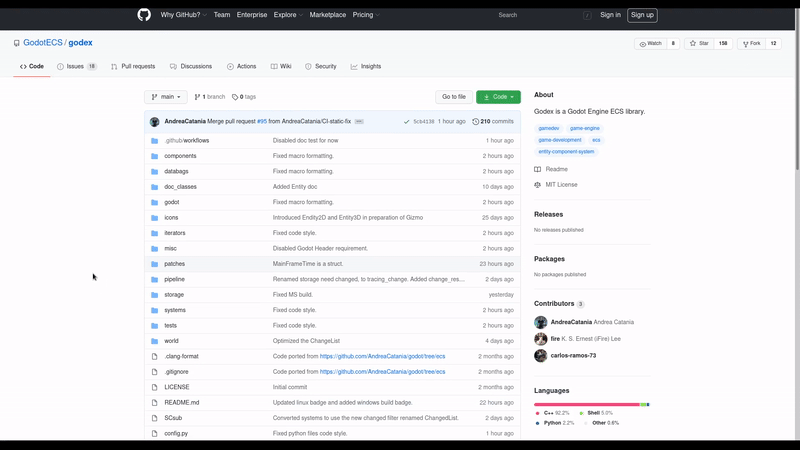The width and height of the screenshot is (800, 450).
Task: Open pull request #95 link
Action: [262, 121]
